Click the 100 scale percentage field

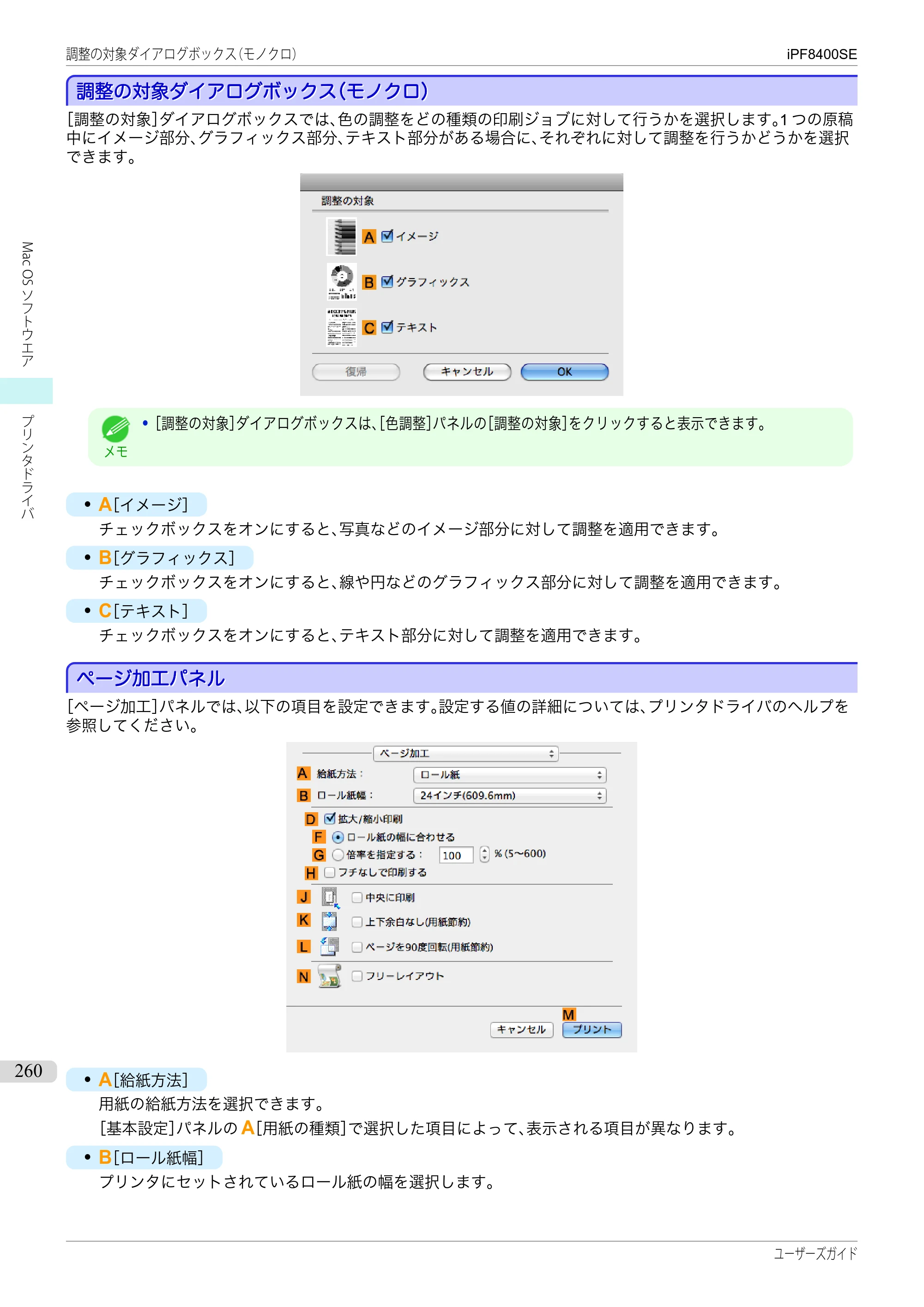point(456,855)
